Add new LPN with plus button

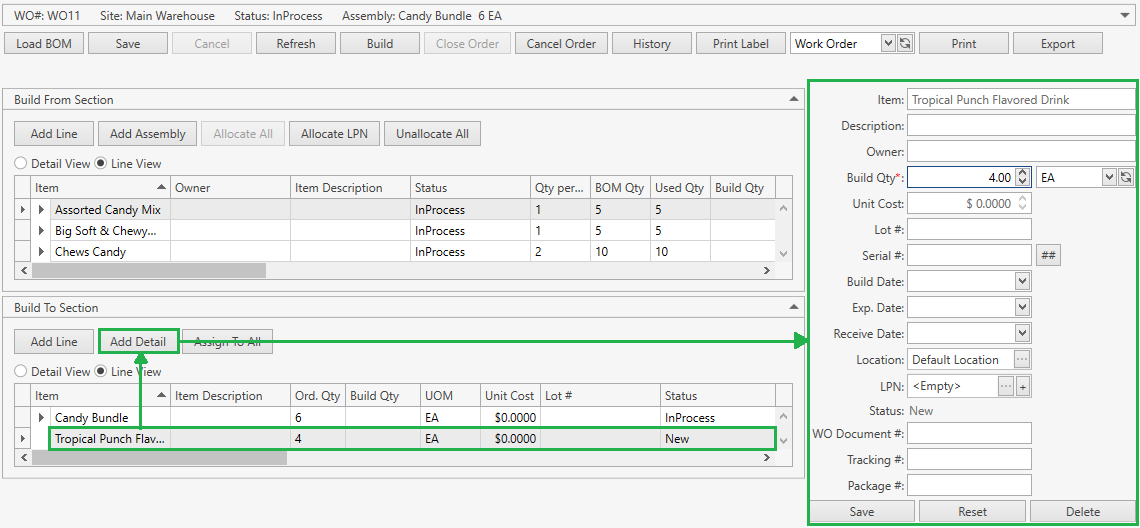(x=1023, y=386)
